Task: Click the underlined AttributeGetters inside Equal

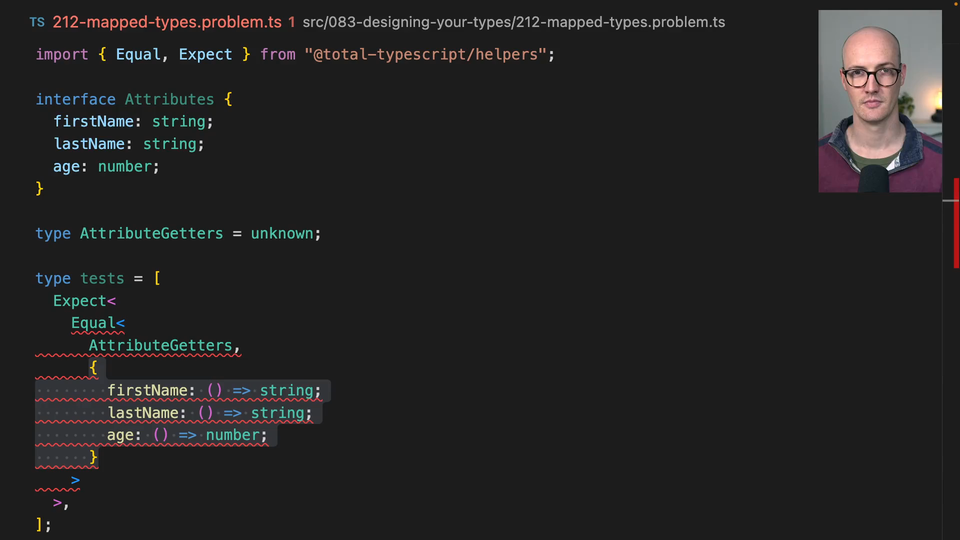Action: (x=160, y=345)
